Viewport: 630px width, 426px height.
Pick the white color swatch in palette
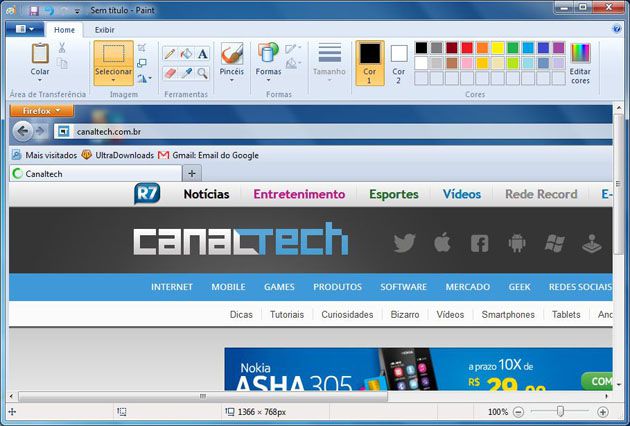pyautogui.click(x=421, y=63)
